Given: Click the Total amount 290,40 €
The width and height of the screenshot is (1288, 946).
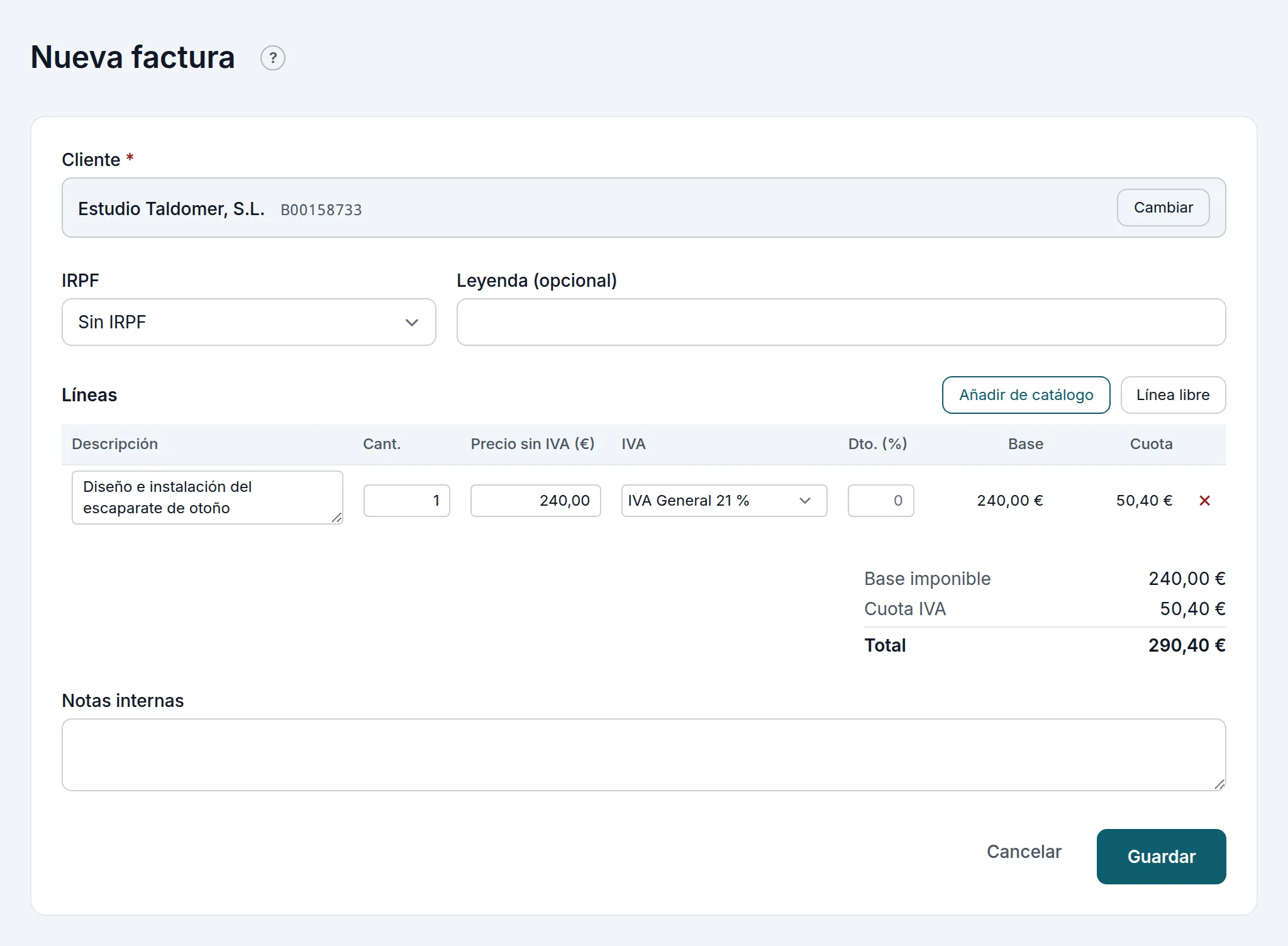Looking at the screenshot, I should click(1187, 645).
